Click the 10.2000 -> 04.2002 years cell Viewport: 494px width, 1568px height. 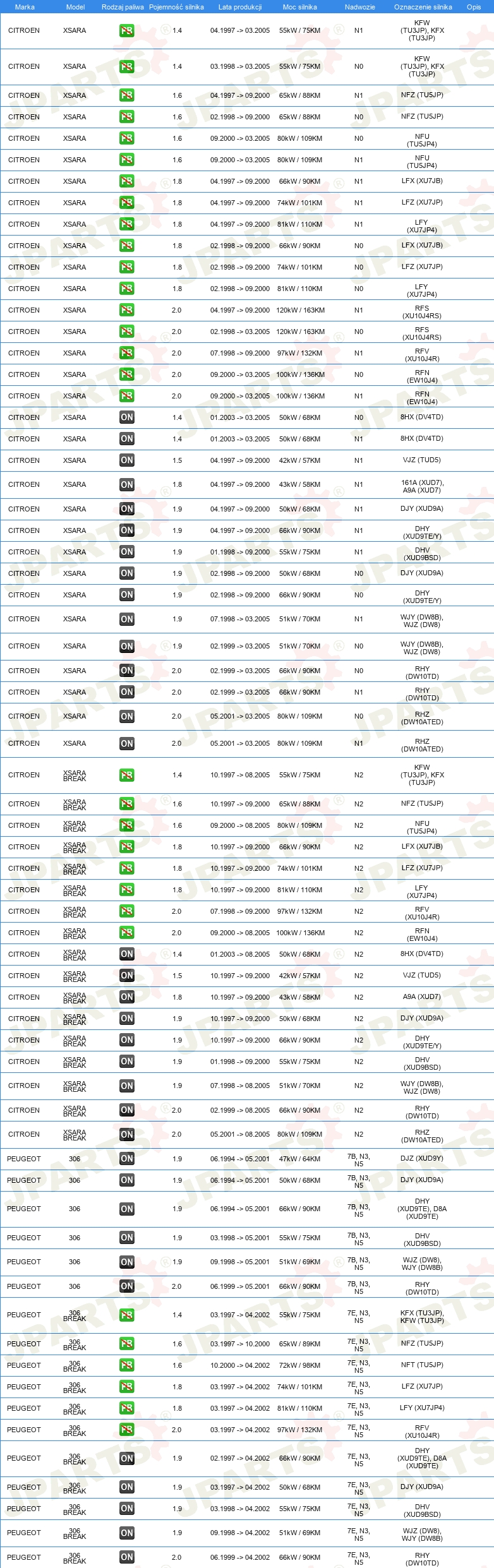coord(240,1365)
